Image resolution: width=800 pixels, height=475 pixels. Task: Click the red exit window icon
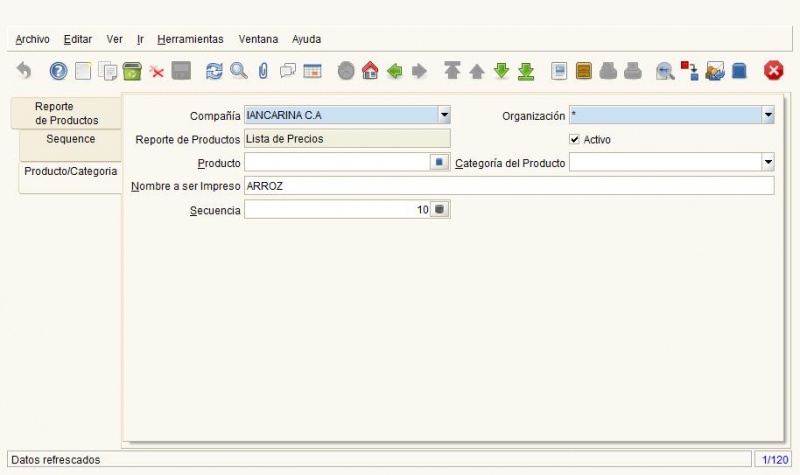[773, 70]
